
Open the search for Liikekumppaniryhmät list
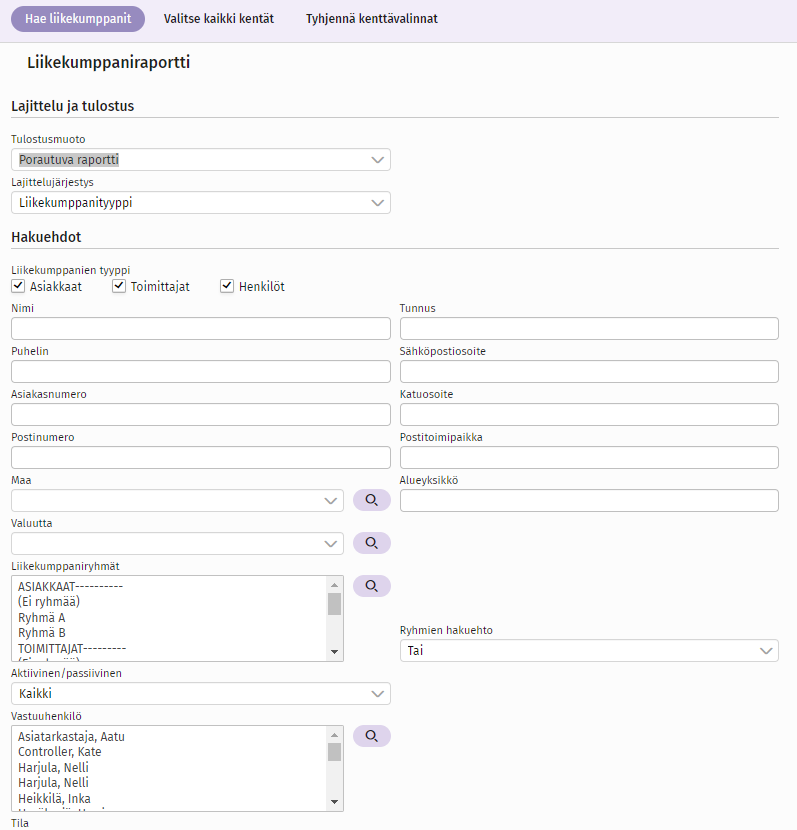[x=372, y=586]
